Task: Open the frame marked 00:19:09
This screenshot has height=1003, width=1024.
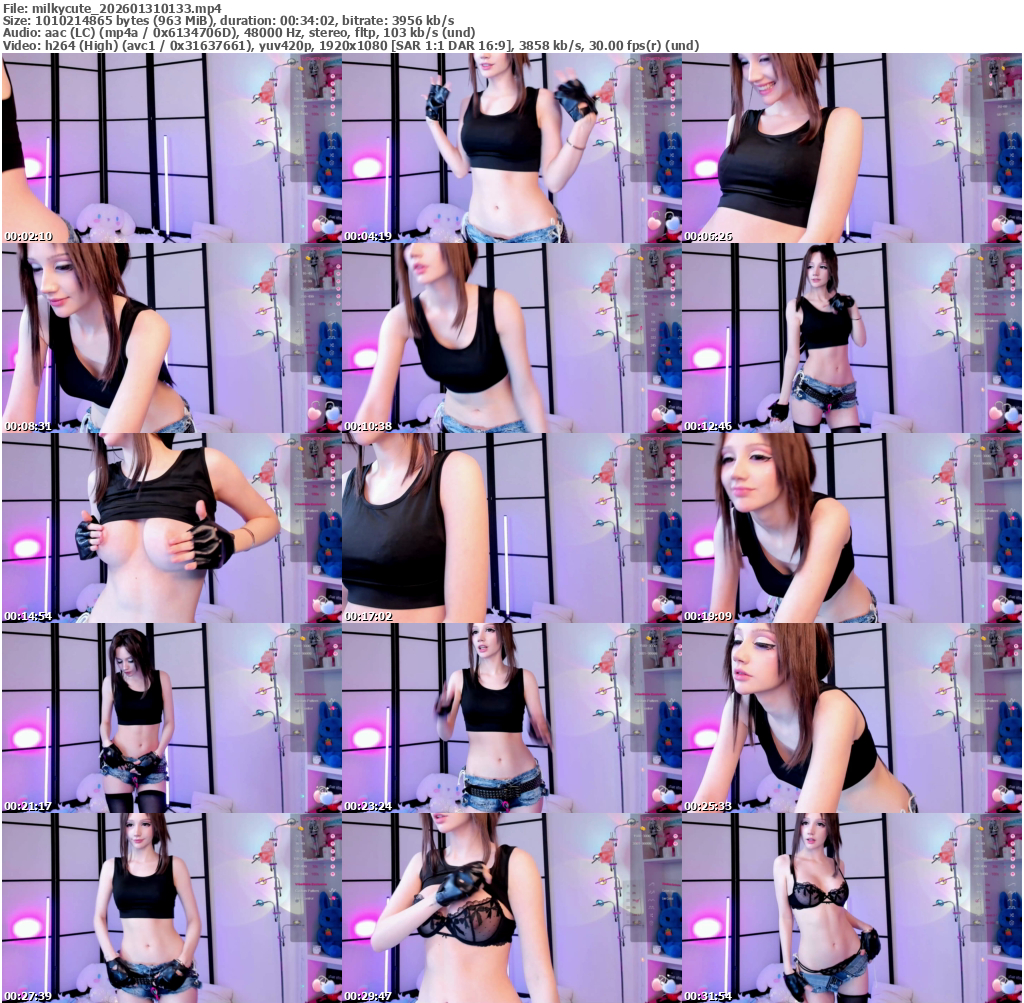Action: pos(851,528)
